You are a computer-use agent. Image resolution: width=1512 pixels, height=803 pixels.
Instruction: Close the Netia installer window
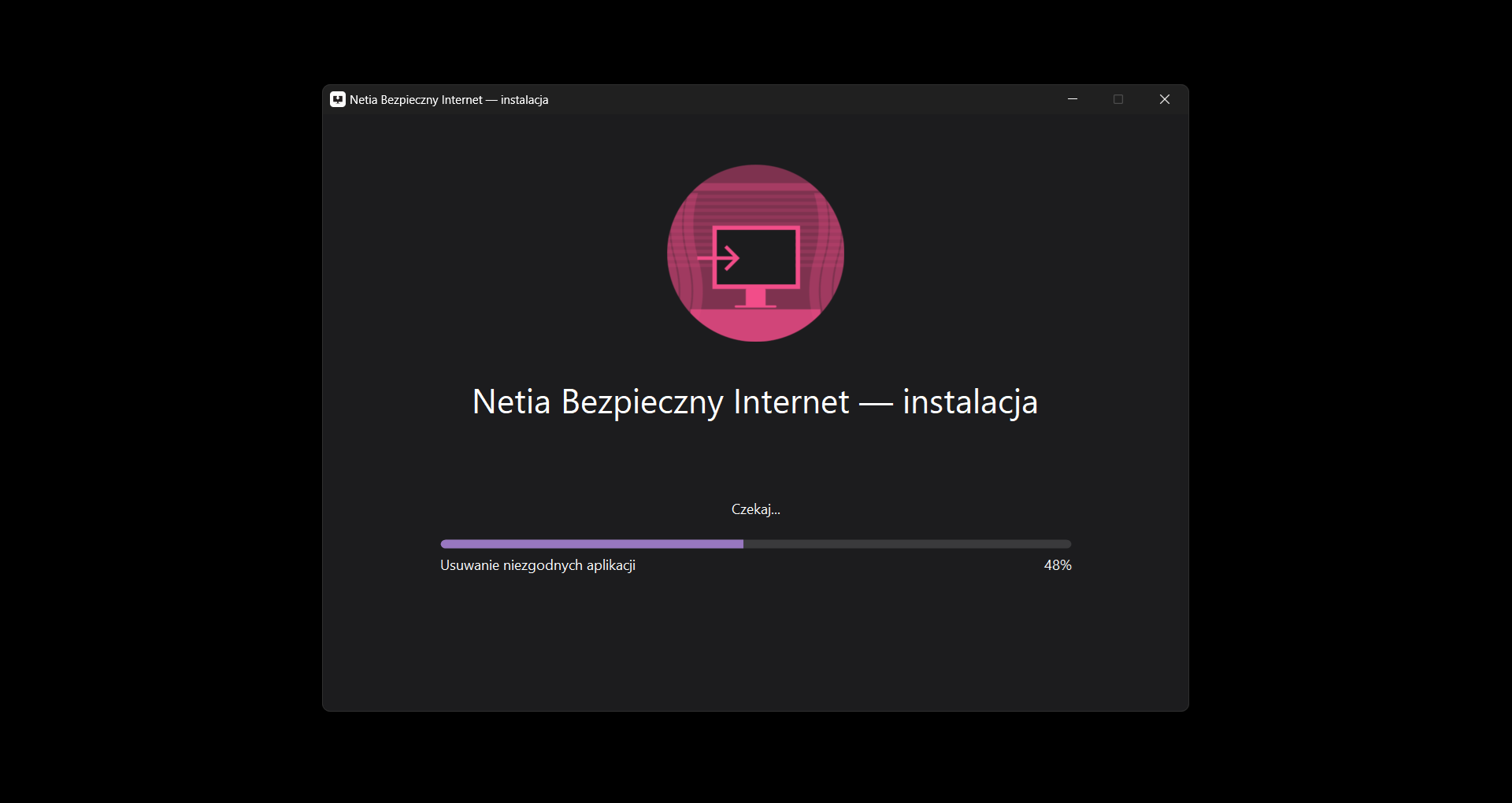click(1164, 99)
